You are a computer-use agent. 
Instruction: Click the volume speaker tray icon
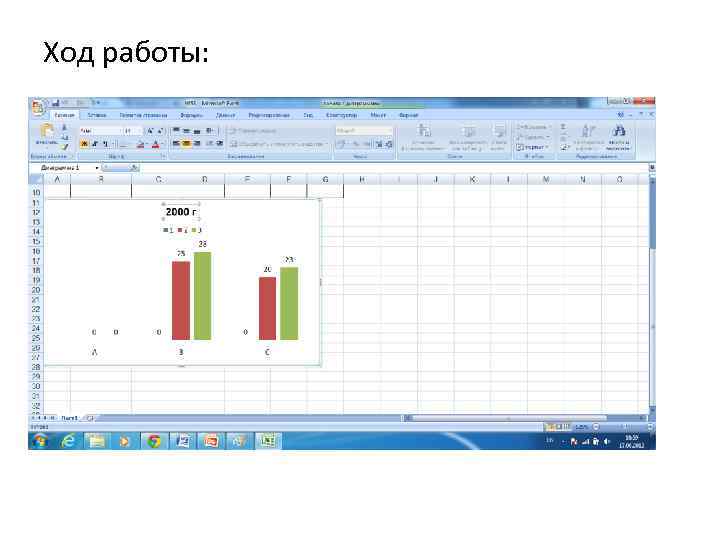coord(607,441)
